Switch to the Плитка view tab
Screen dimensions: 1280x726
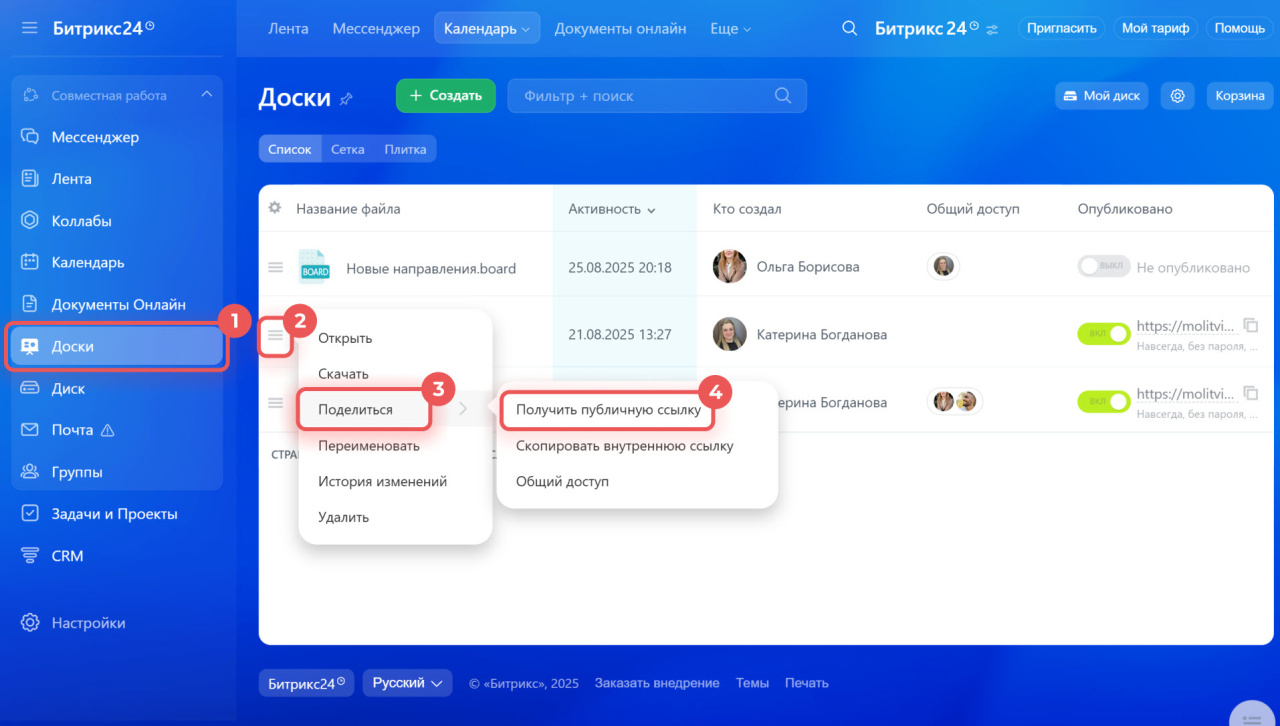405,149
